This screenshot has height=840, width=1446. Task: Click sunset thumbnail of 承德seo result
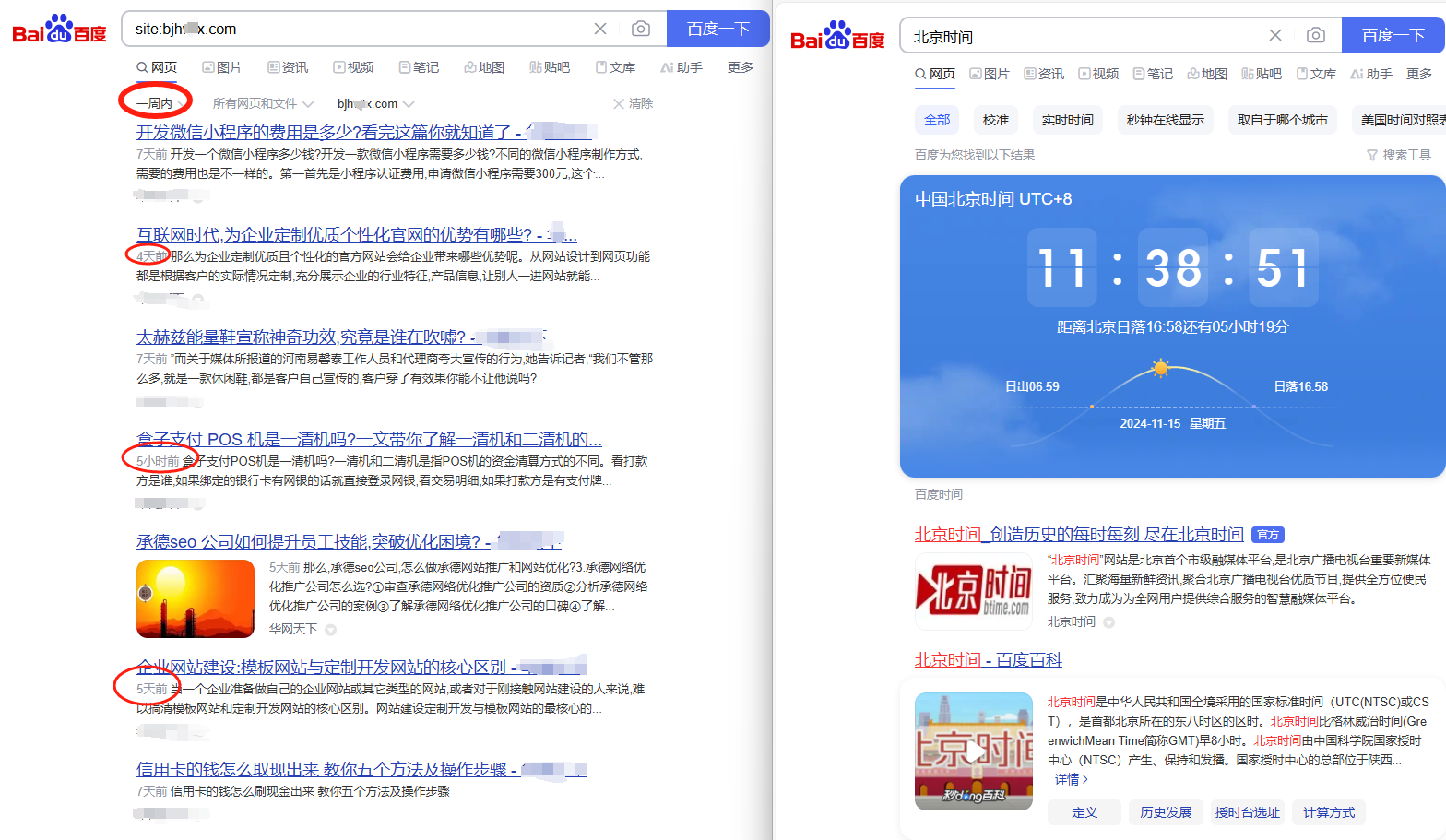pyautogui.click(x=196, y=598)
